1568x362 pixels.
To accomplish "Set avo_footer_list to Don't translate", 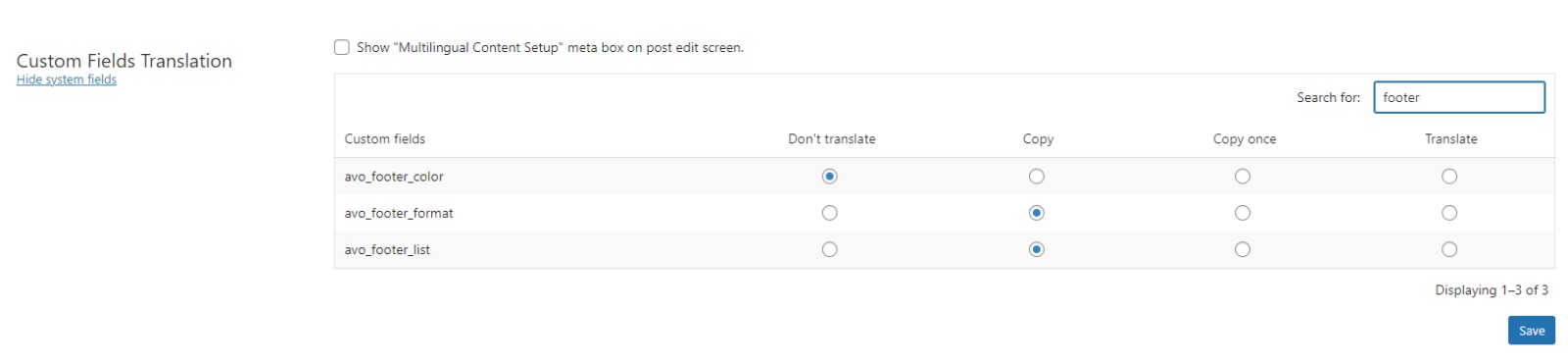I will 830,249.
